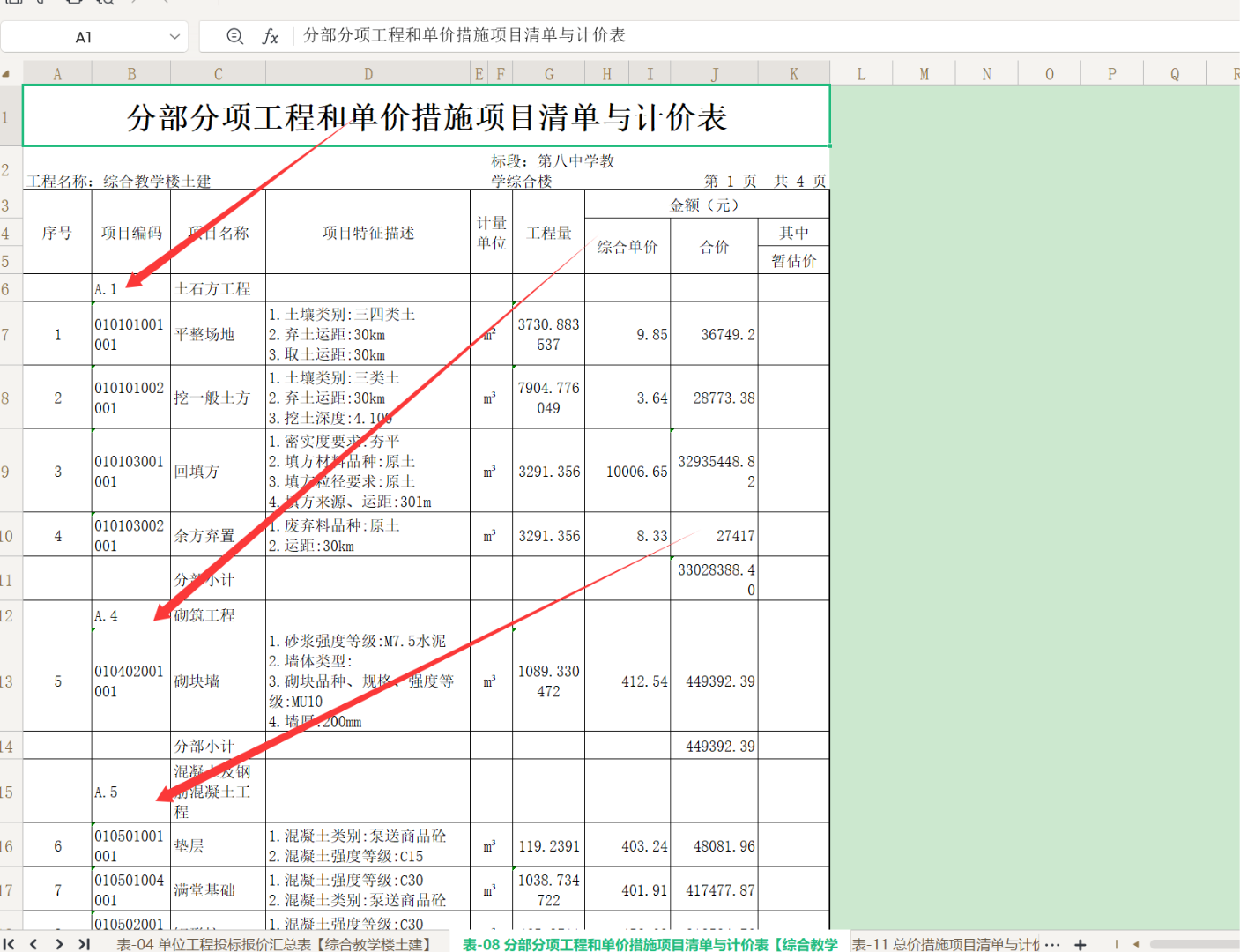Open the 表-11 总价措施项目清单 sheet tab
The height and width of the screenshot is (952, 1240).
tap(946, 944)
